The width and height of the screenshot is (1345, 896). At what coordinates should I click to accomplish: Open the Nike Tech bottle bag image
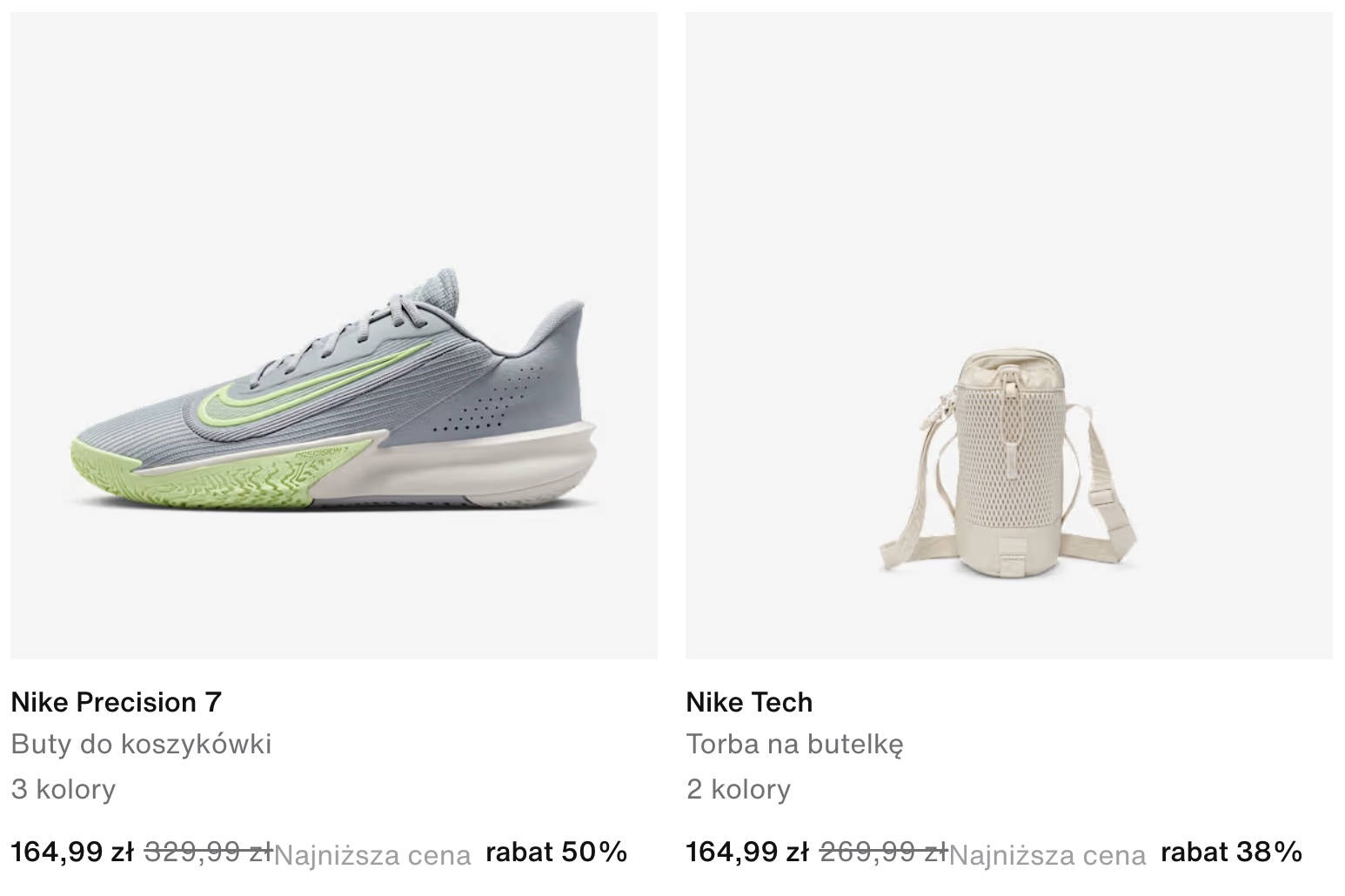pos(1009,335)
